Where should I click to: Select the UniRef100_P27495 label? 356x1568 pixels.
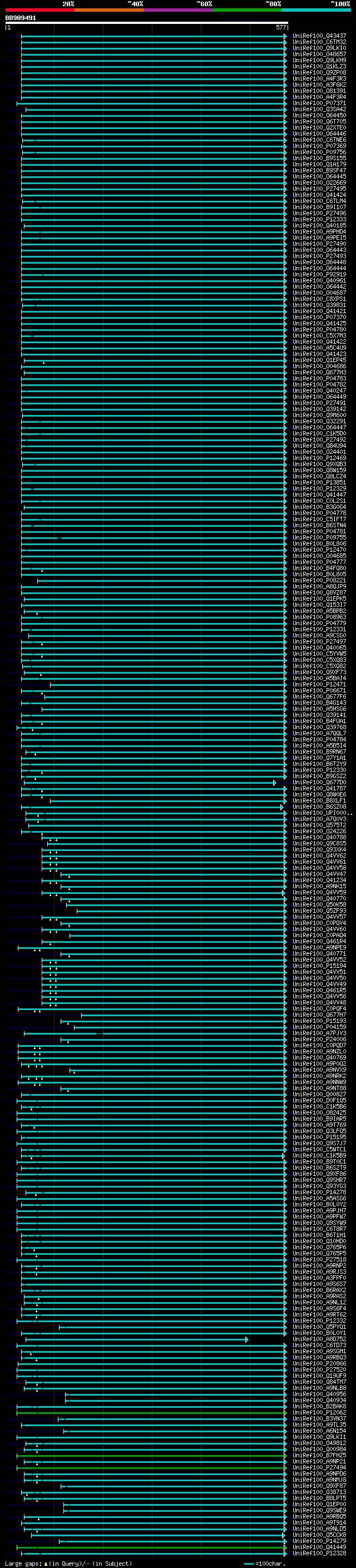tap(319, 189)
